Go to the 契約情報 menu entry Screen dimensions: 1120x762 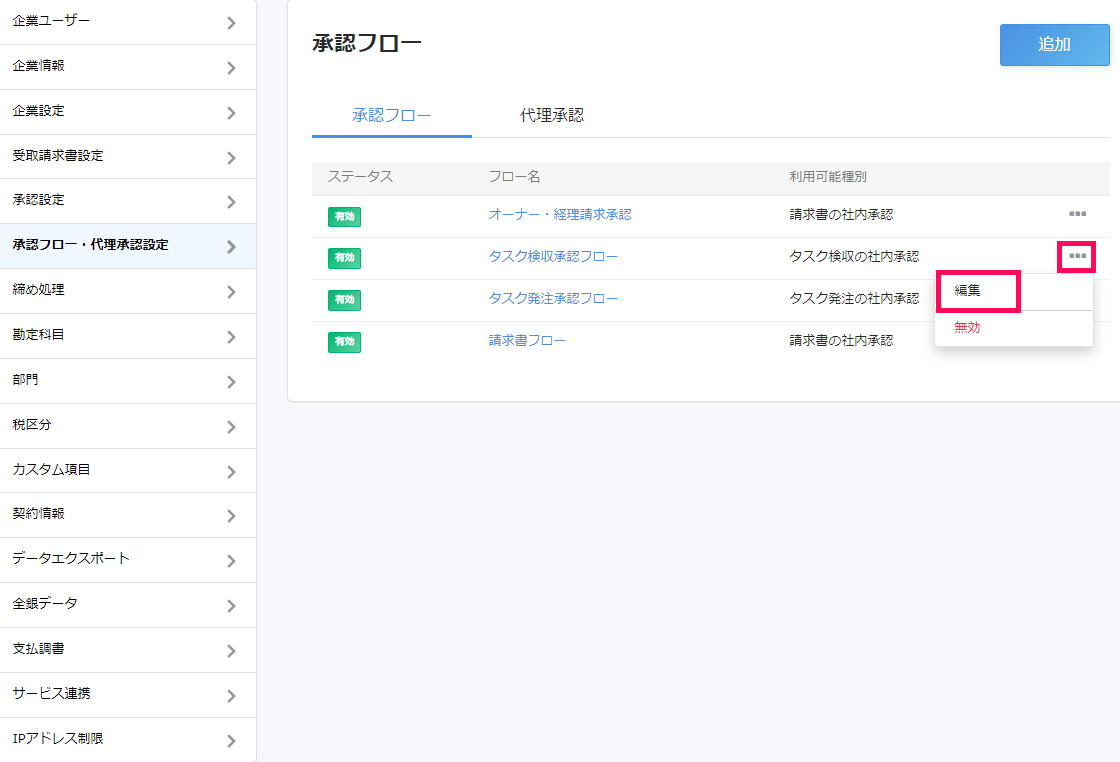(128, 515)
